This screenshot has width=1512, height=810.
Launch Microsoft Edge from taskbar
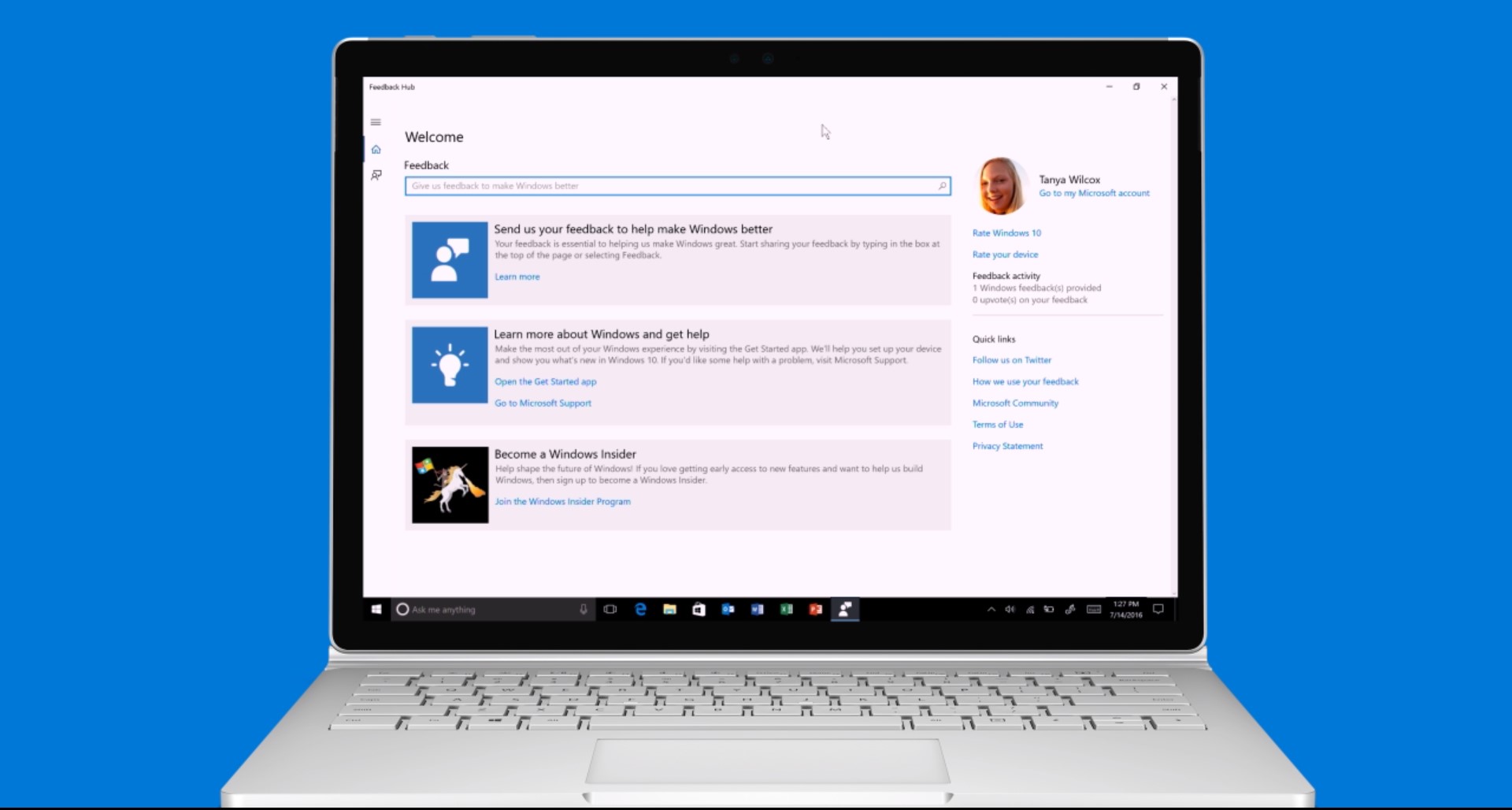point(640,609)
